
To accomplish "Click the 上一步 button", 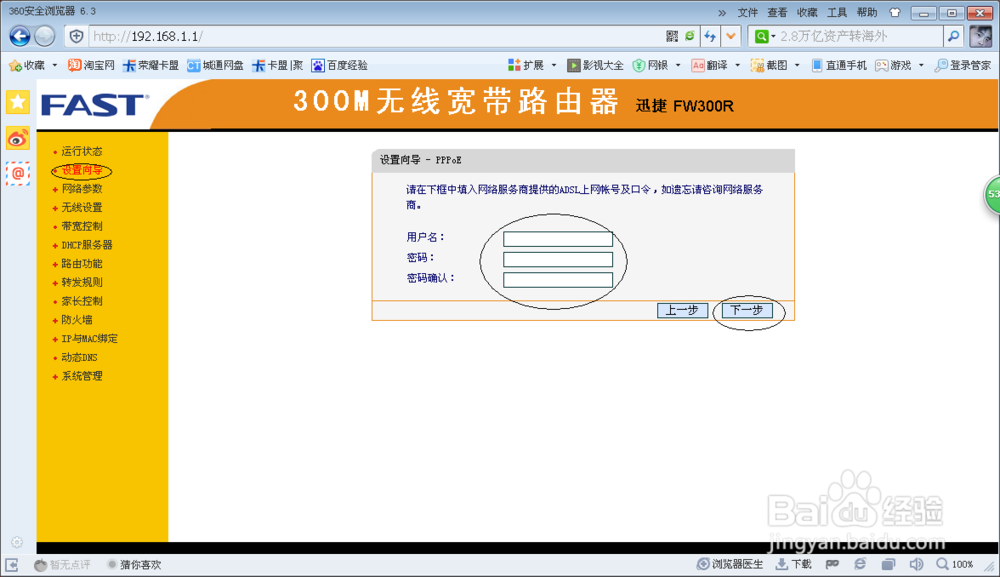I will [682, 310].
